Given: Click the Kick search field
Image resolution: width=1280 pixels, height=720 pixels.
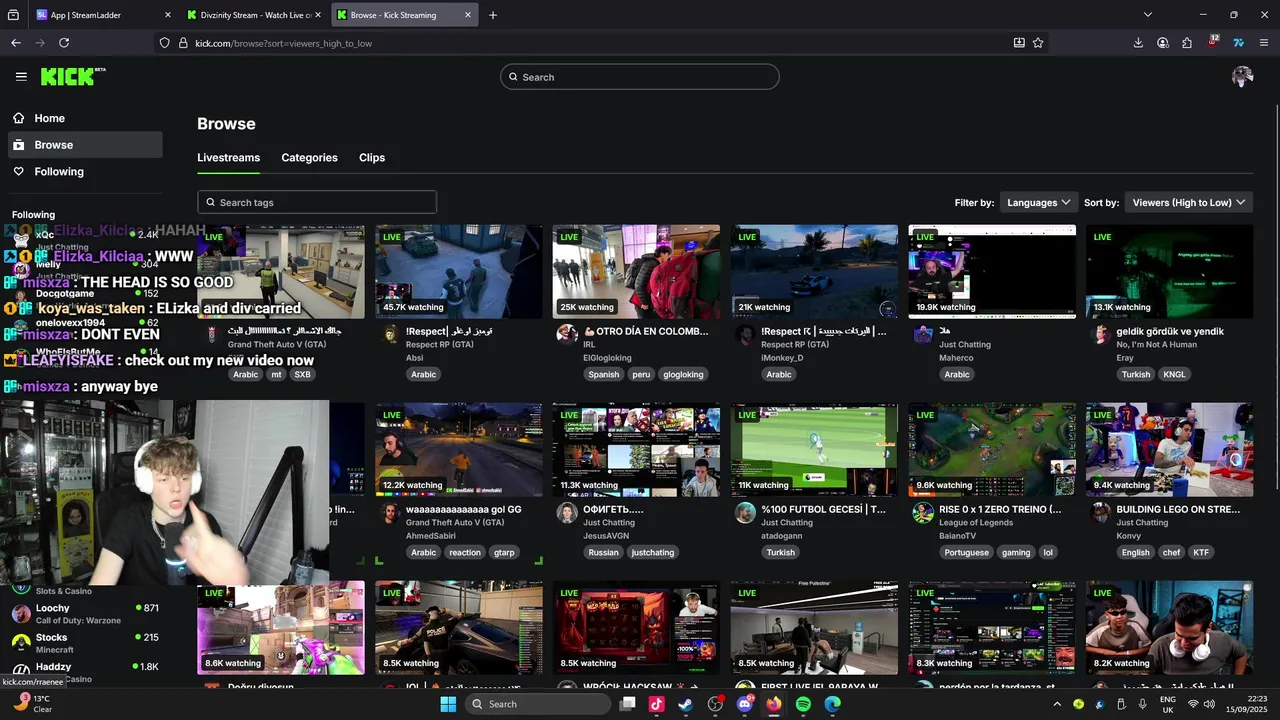Looking at the screenshot, I should (x=640, y=77).
